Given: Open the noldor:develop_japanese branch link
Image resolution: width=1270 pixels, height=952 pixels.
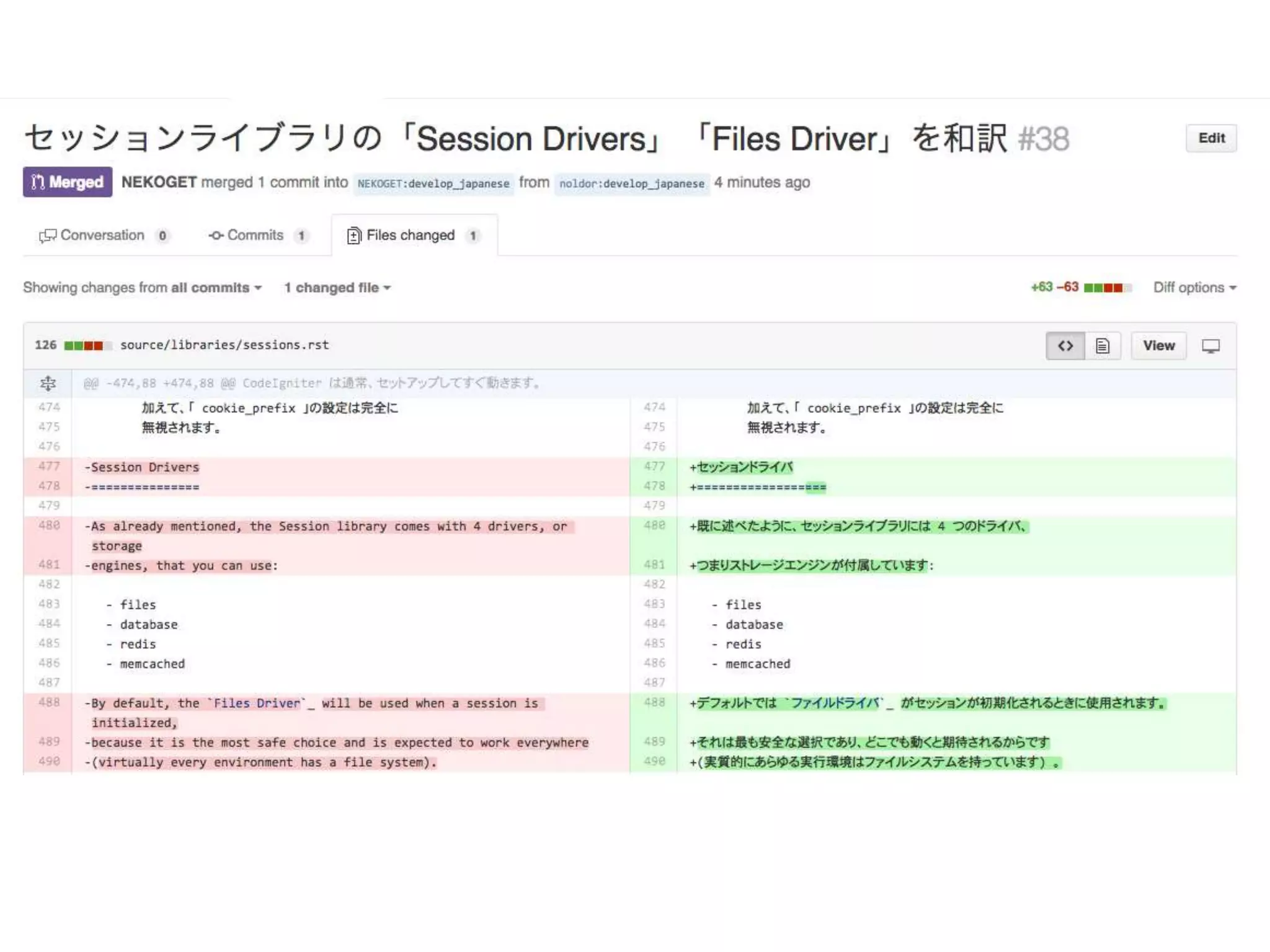Looking at the screenshot, I should [631, 183].
